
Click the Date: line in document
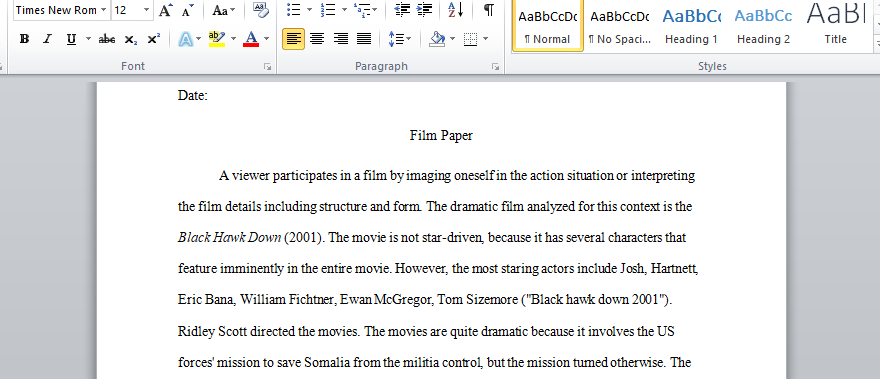(x=193, y=96)
